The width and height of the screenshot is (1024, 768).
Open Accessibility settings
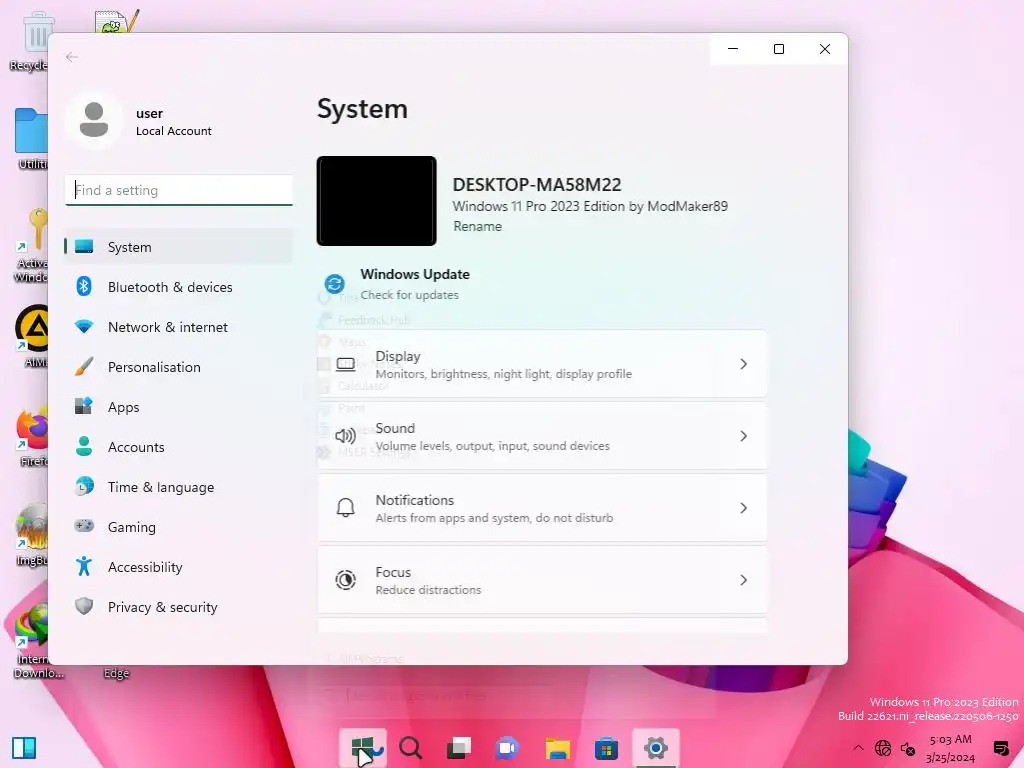178,567
